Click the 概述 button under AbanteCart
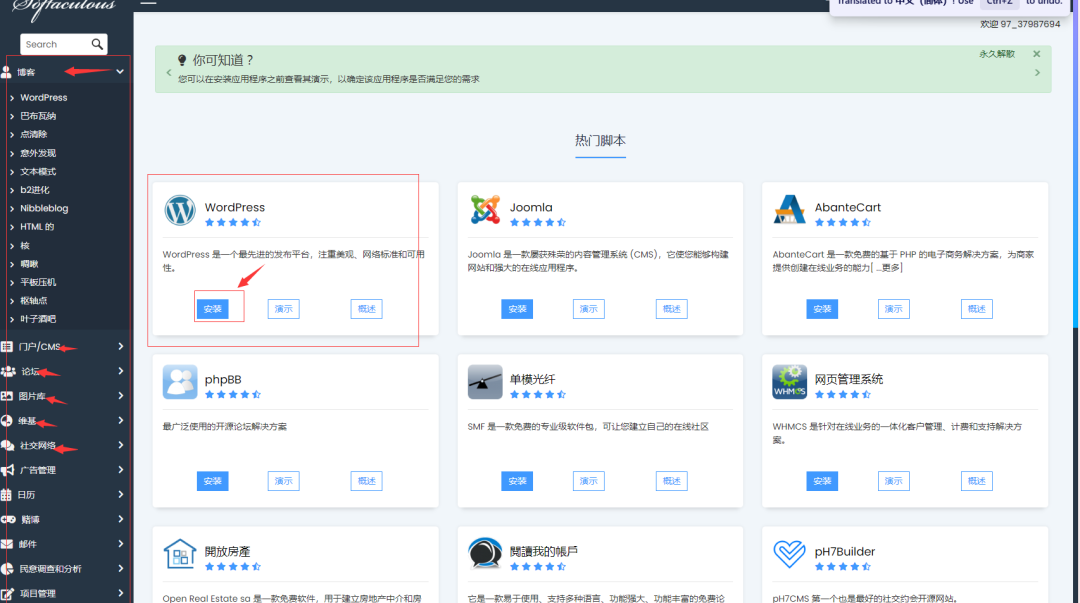The height and width of the screenshot is (603, 1080). pyautogui.click(x=976, y=310)
